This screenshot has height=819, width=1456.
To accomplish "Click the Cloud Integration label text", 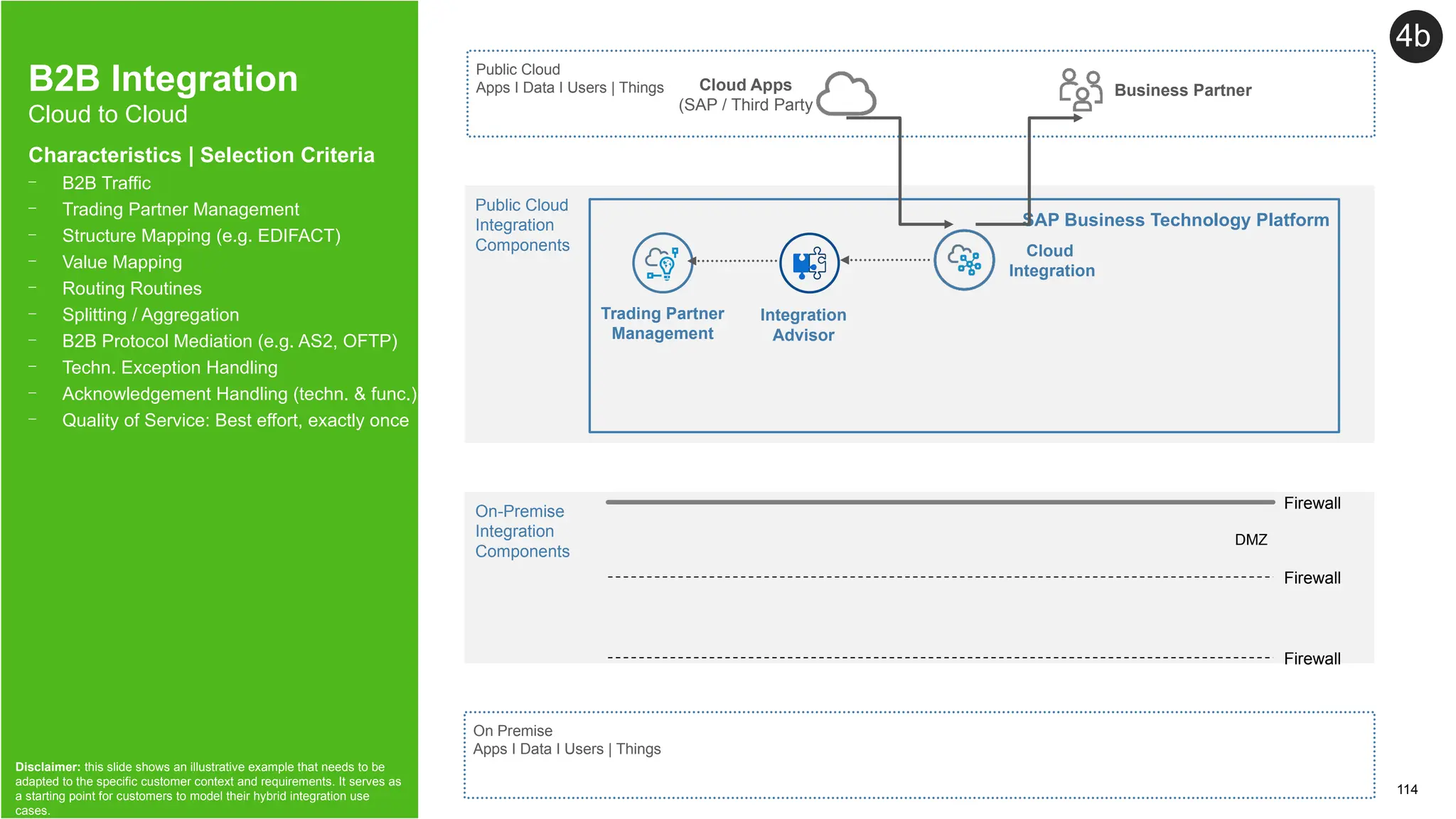I will tap(1051, 261).
